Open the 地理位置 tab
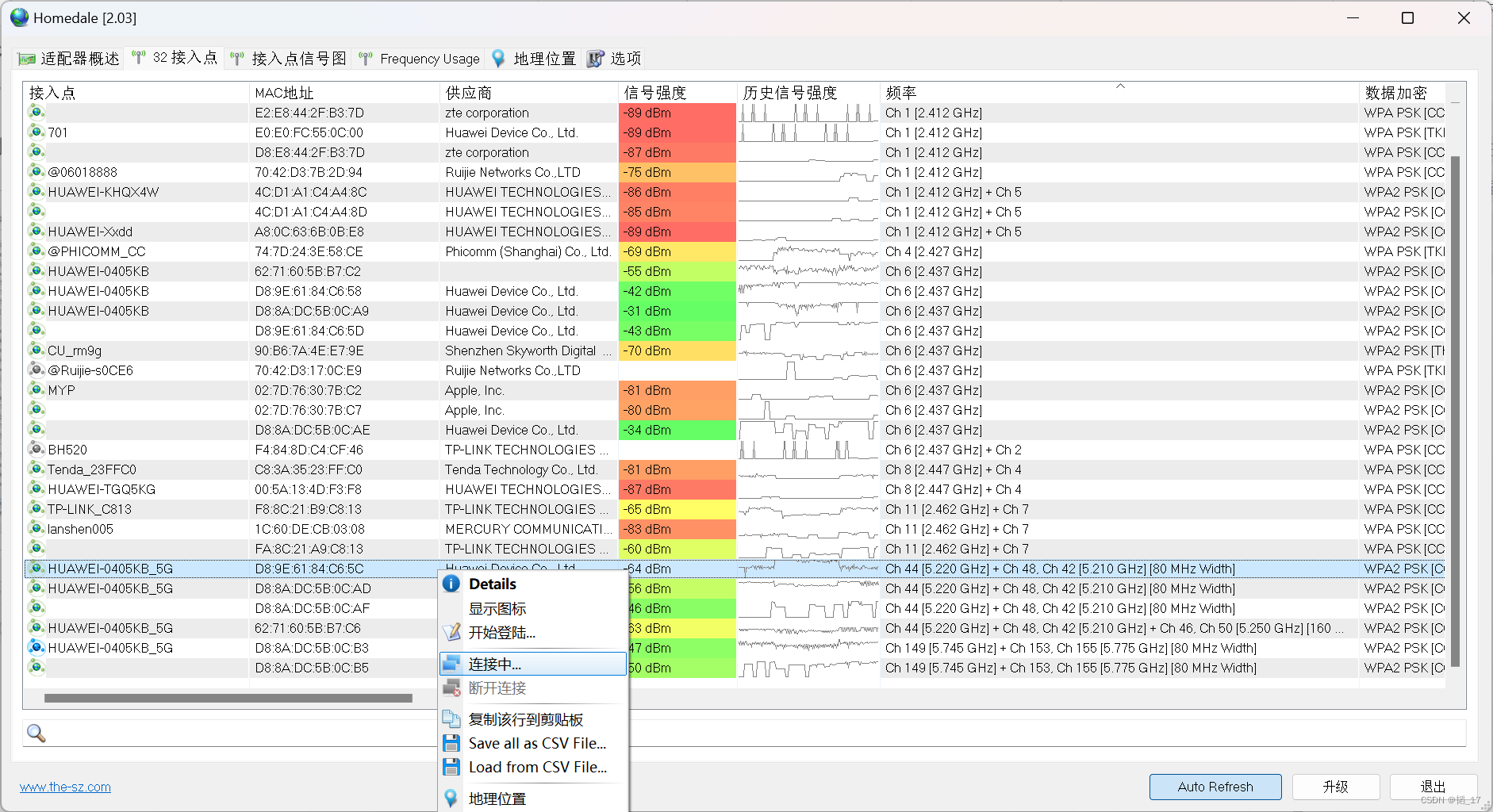The height and width of the screenshot is (812, 1493). point(534,59)
